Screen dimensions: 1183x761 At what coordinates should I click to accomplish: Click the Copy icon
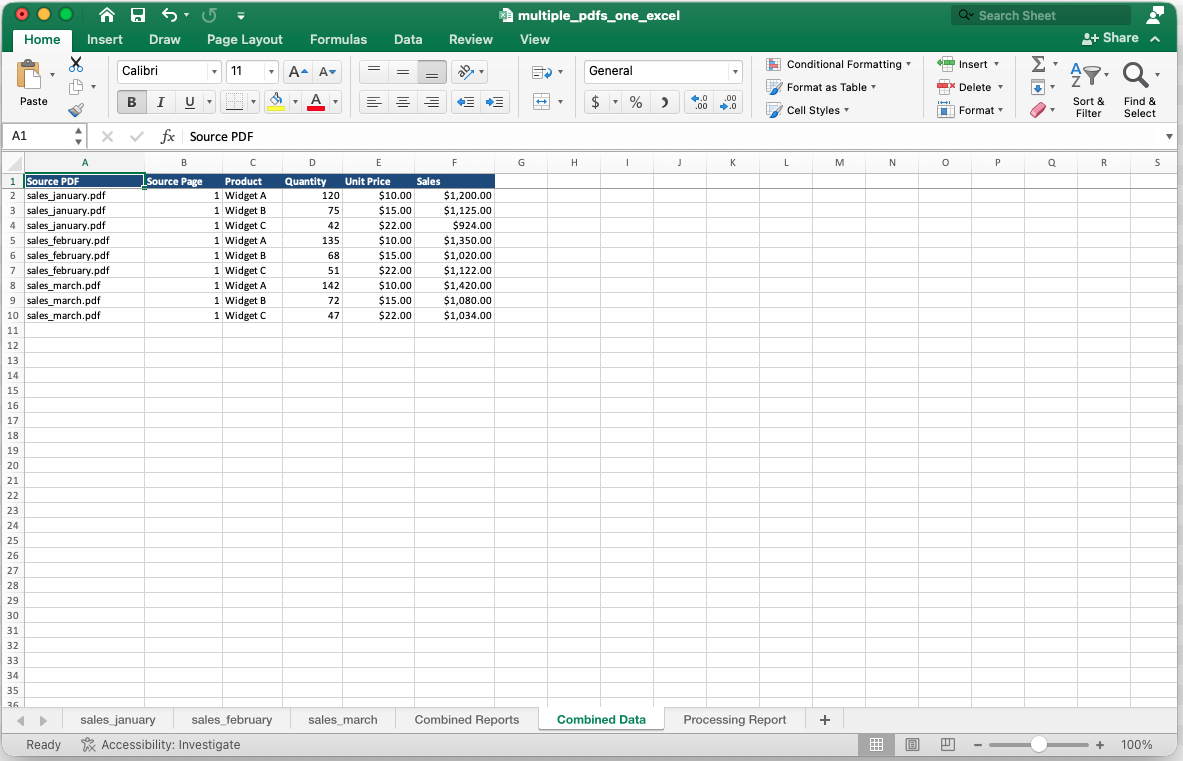coord(76,87)
